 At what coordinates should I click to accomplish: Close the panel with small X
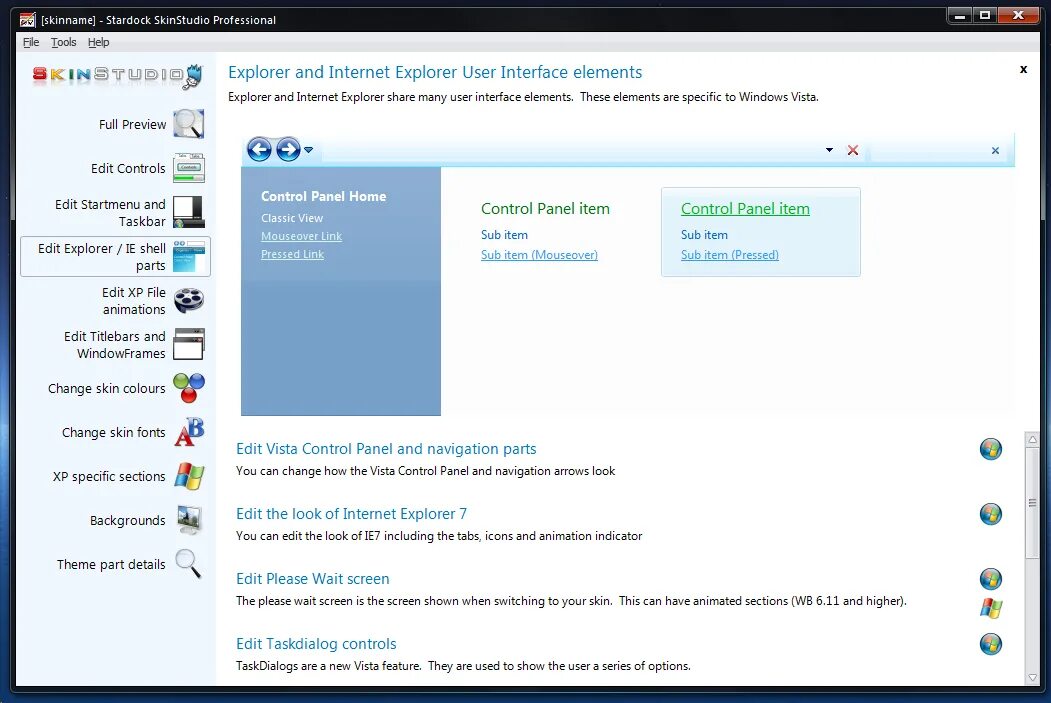pyautogui.click(x=1023, y=69)
